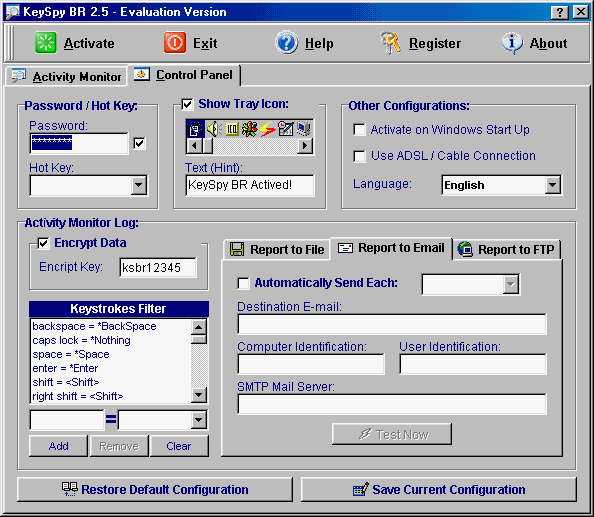Click the green Activate icon

[x=45, y=42]
